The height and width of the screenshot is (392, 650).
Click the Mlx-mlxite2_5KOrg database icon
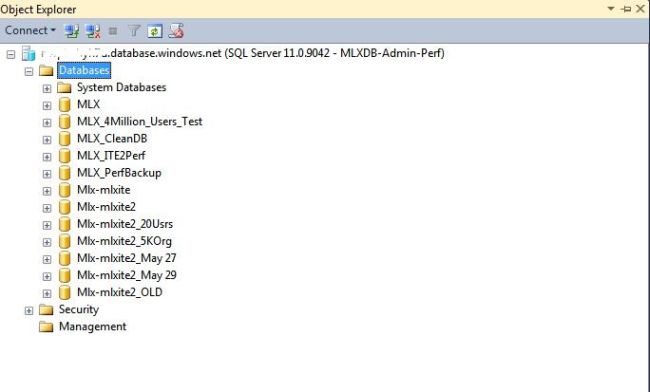[65, 241]
